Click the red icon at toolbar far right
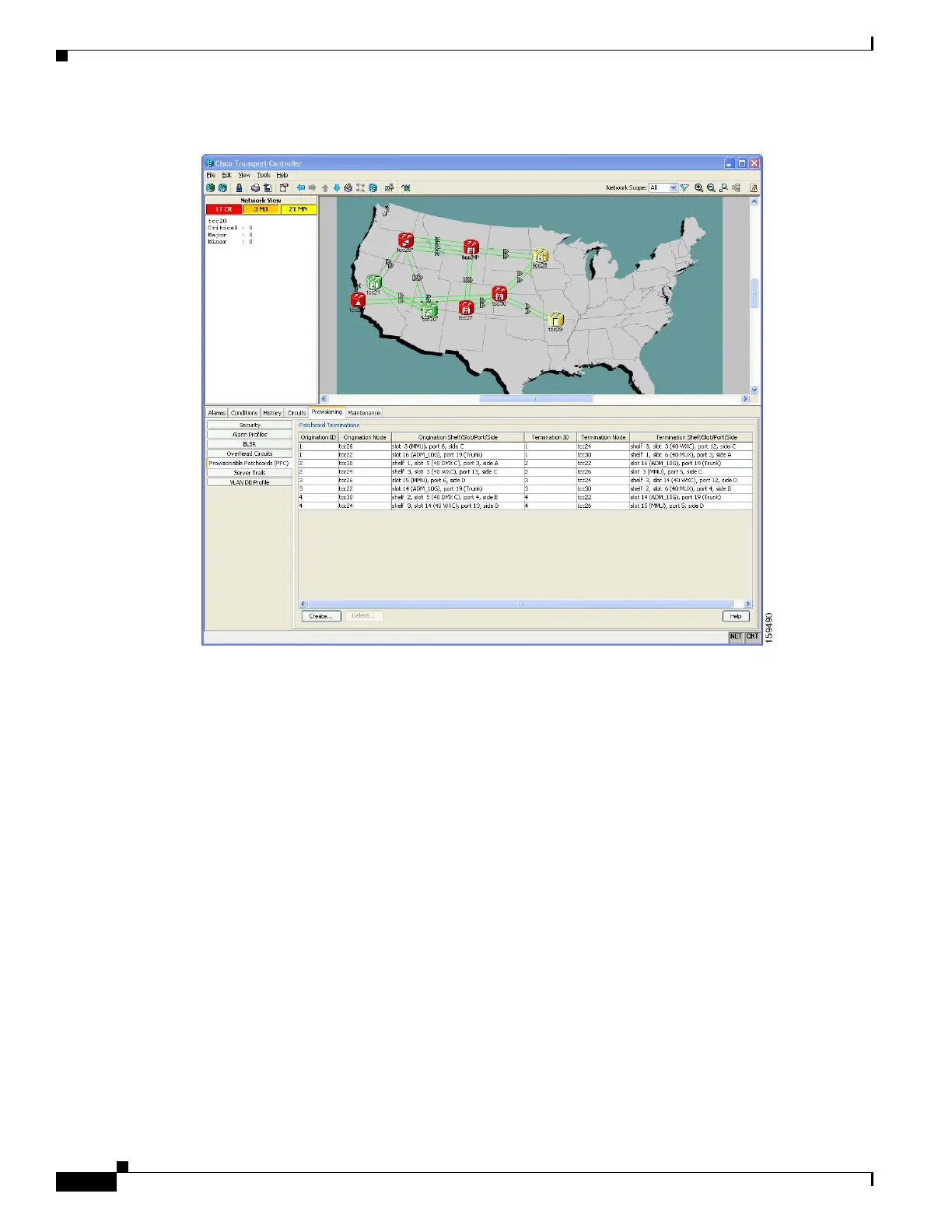Screen dimensions: 952x1232 753,187
